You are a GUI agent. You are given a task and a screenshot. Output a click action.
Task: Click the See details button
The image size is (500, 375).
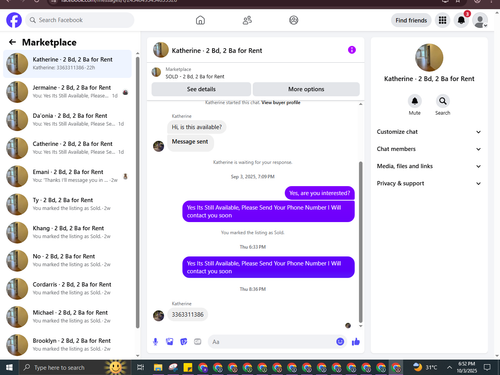(201, 89)
